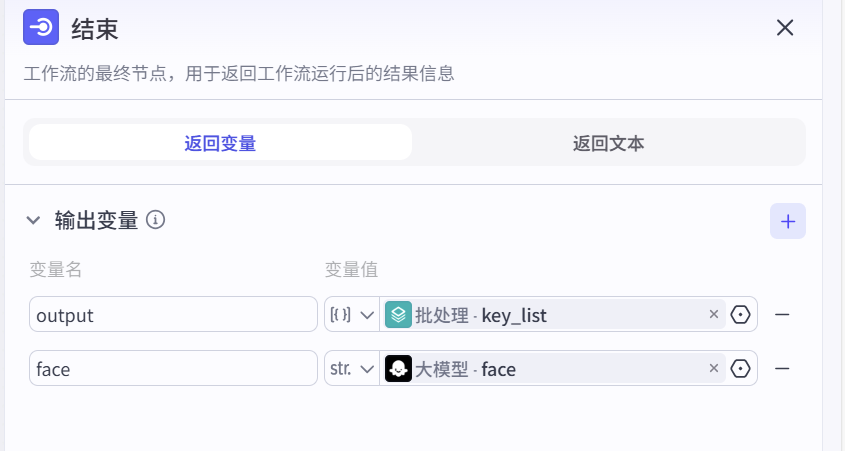
Task: Remove the output variable row
Action: 783,315
